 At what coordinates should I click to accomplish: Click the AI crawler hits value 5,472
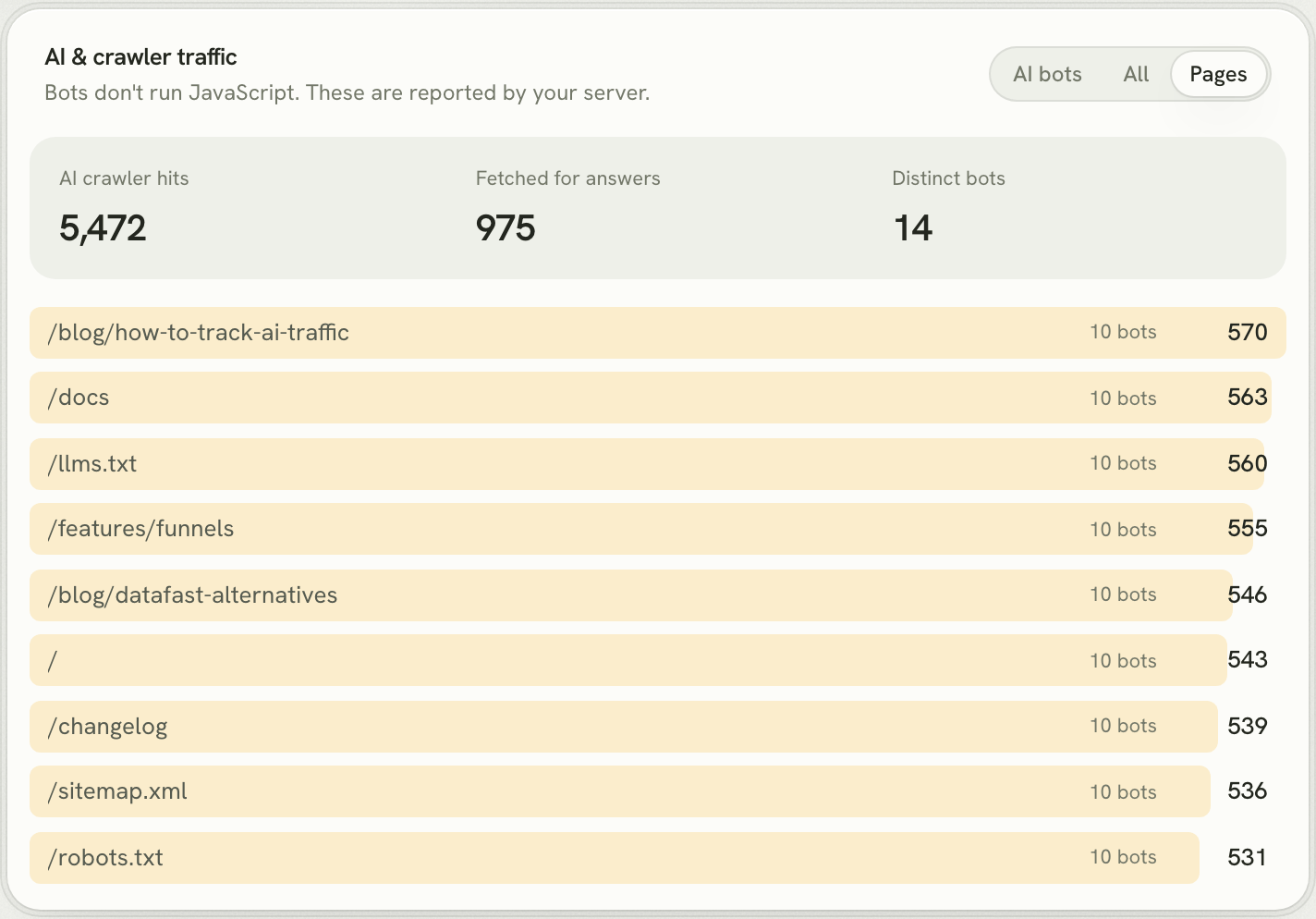click(x=103, y=228)
